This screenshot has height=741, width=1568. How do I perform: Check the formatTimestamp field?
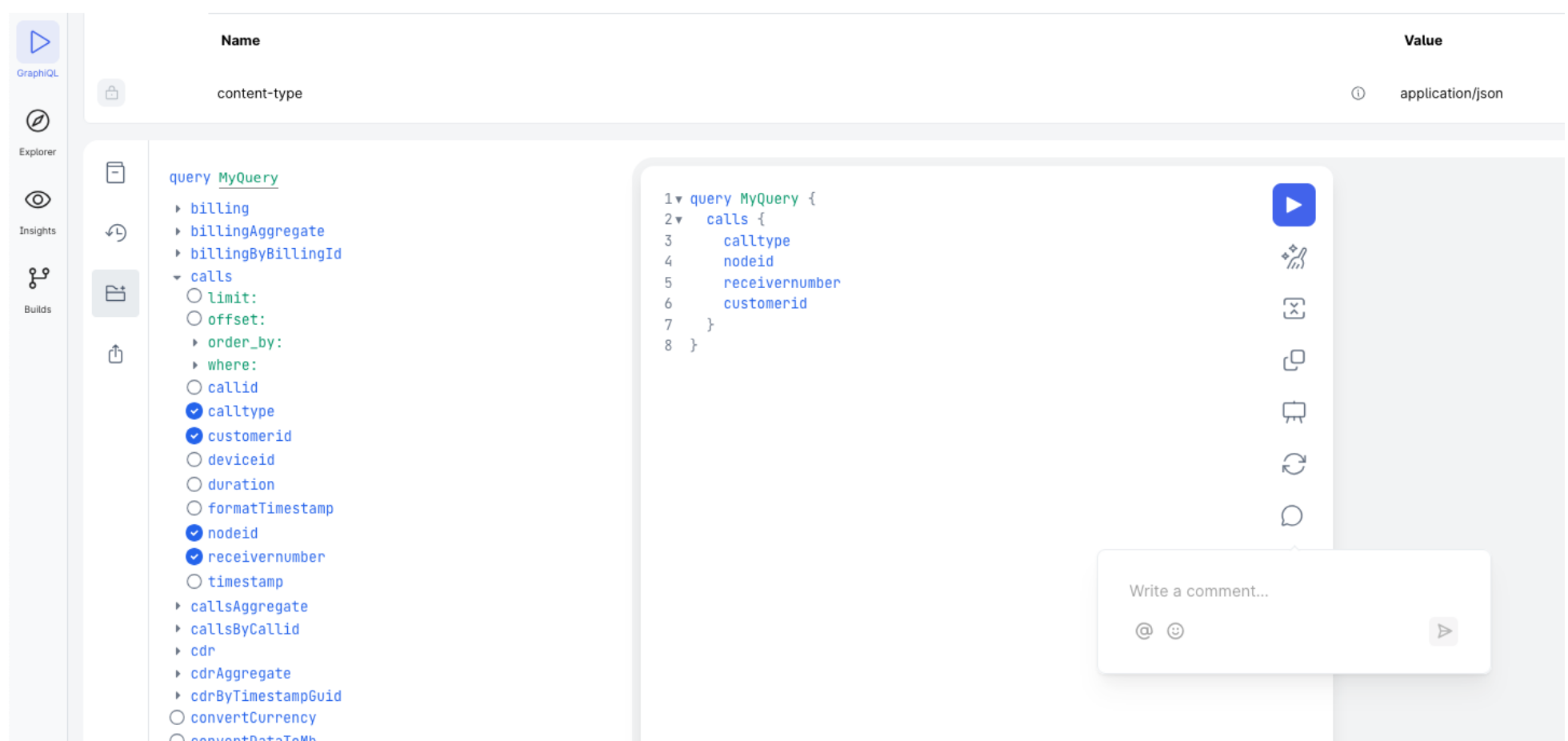point(194,508)
